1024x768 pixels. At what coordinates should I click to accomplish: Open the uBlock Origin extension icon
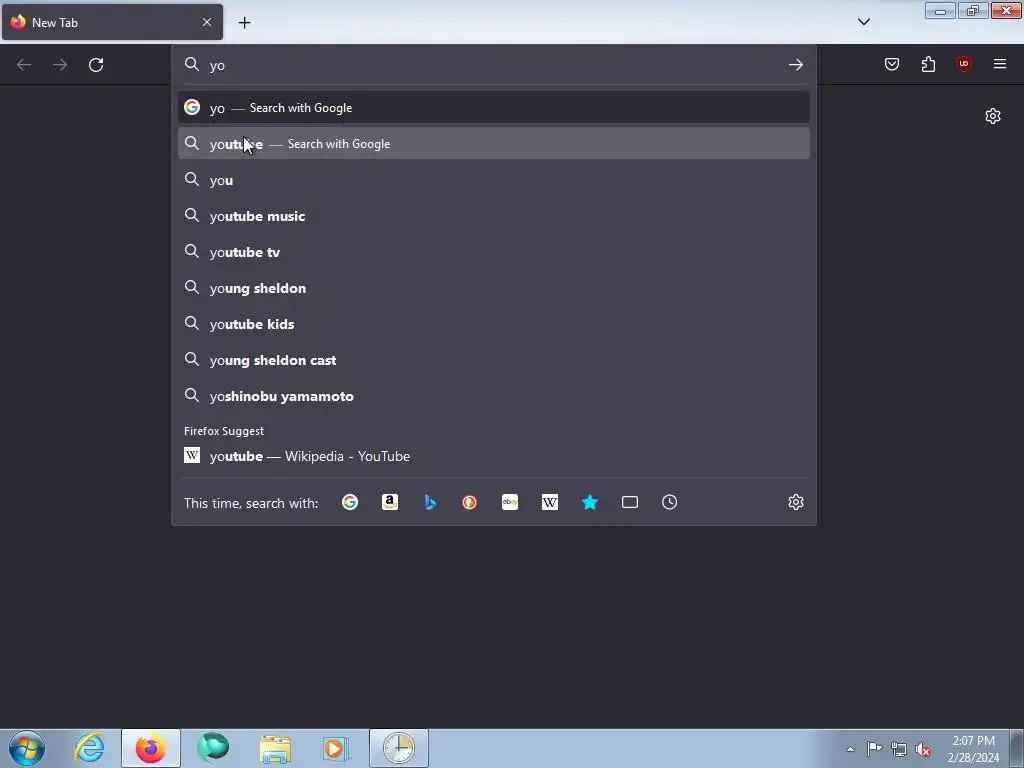pos(963,64)
